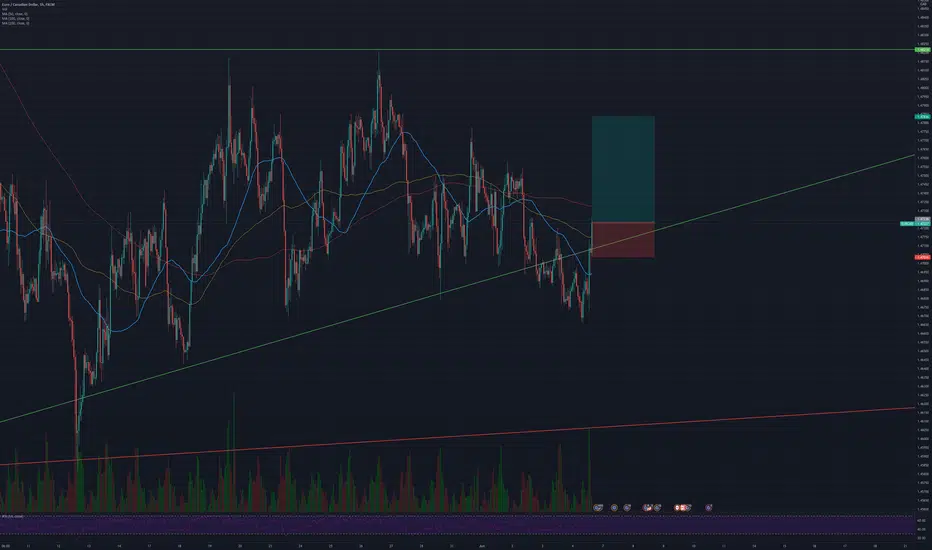The height and width of the screenshot is (550, 932).
Task: Click the teal profit target price label
Action: click(x=922, y=117)
